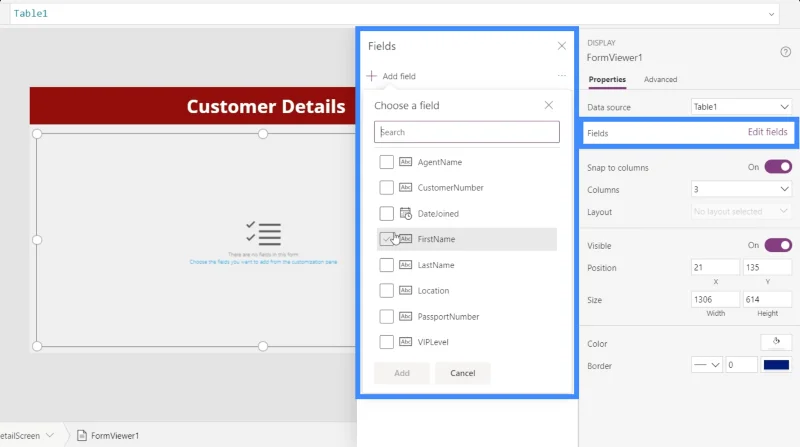Click the Position X field showing 21

715,267
